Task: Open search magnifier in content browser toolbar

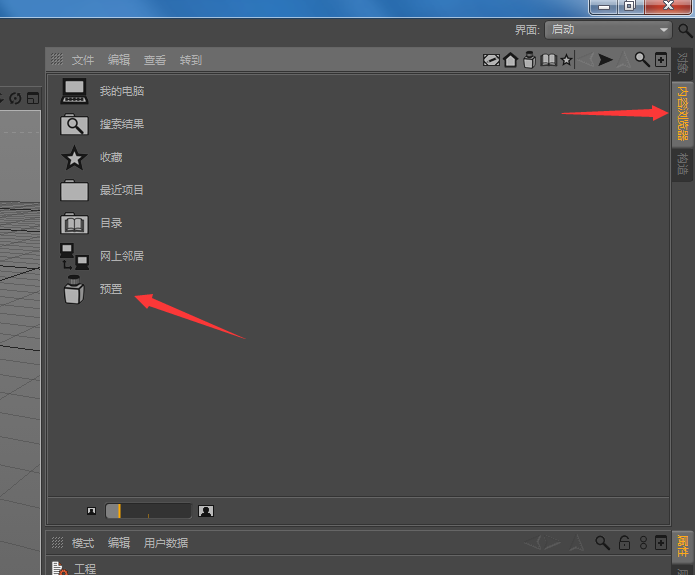Action: tap(642, 59)
